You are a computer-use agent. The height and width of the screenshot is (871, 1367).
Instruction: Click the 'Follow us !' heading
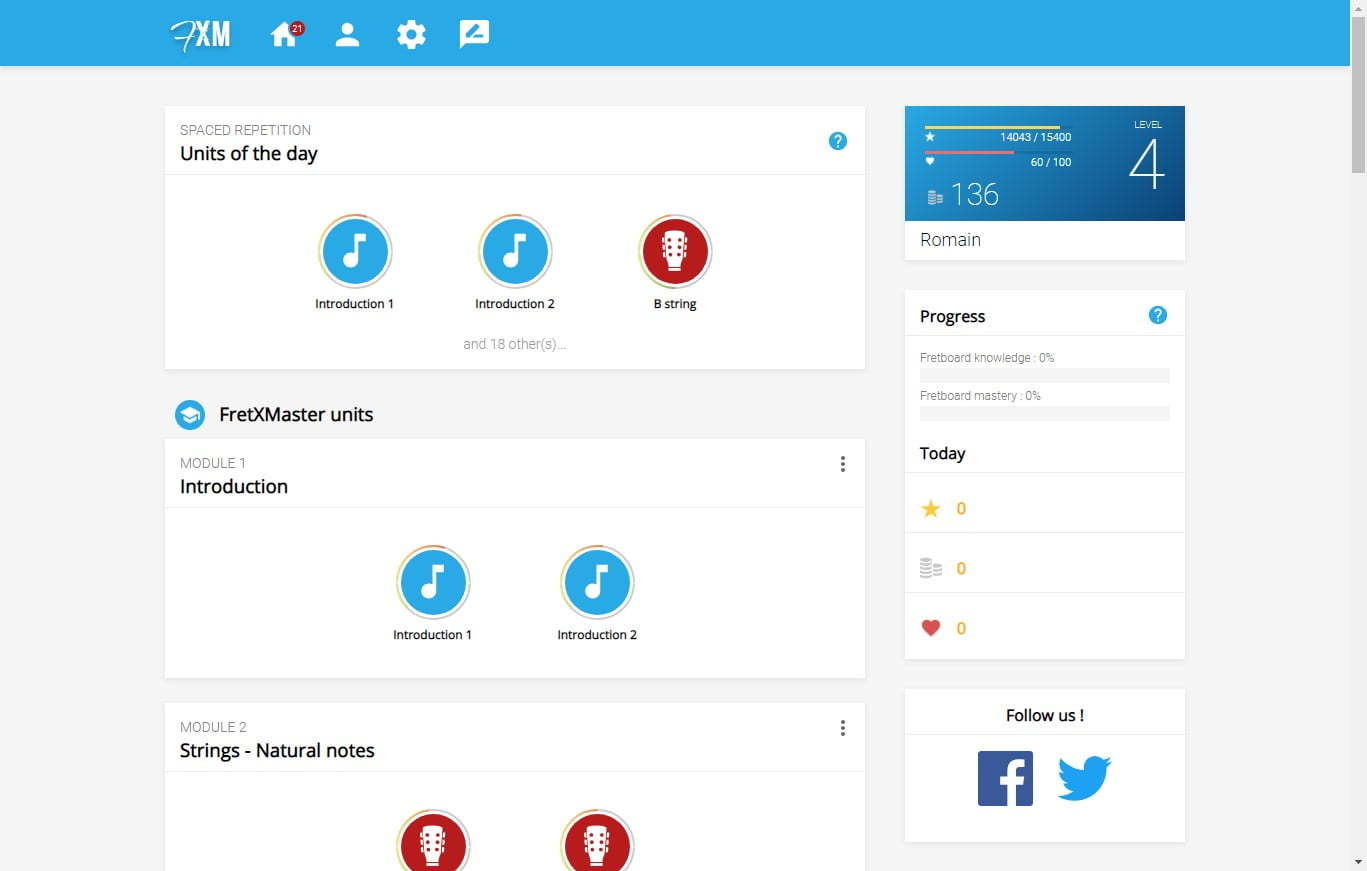[1045, 715]
